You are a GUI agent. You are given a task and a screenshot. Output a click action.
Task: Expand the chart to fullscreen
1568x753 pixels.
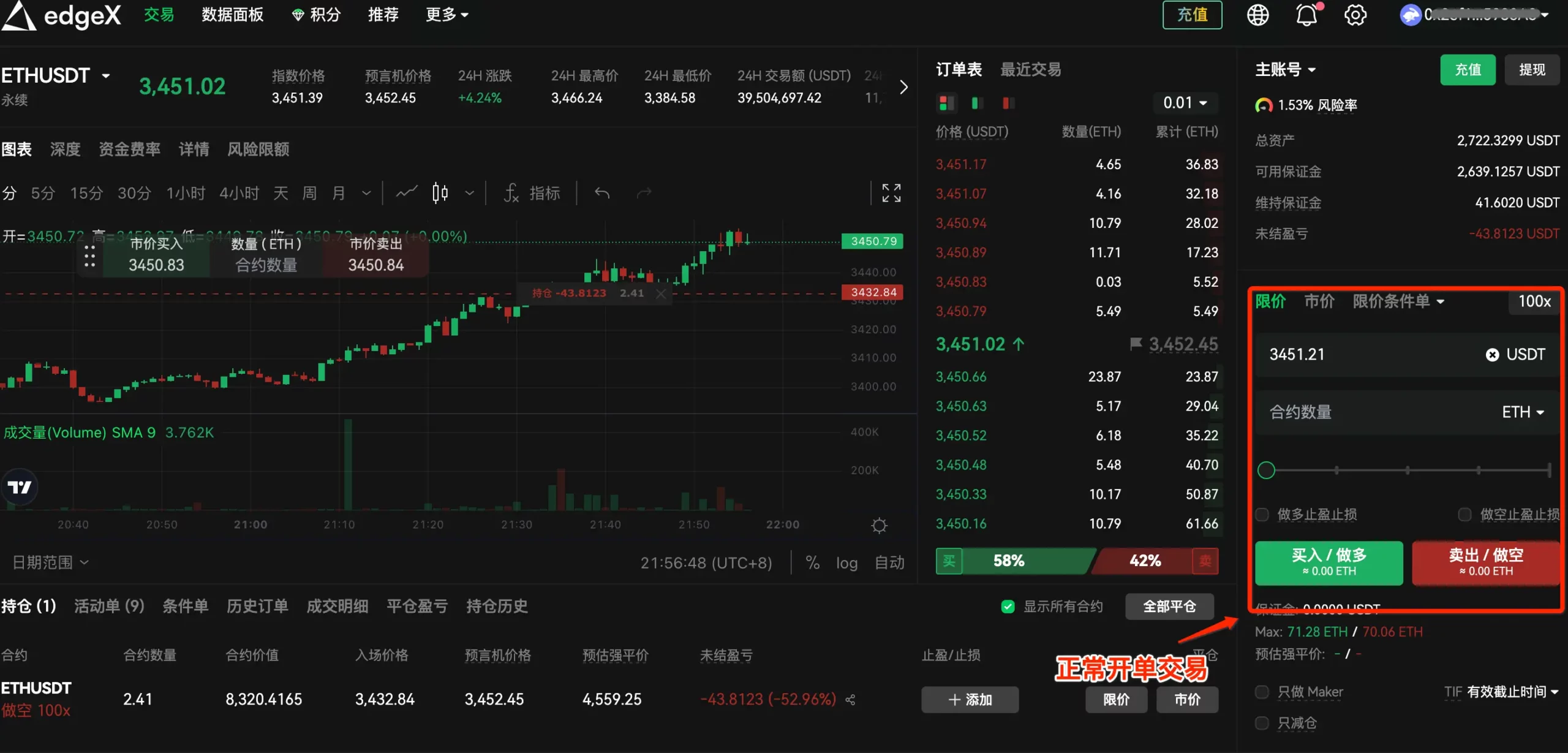click(x=891, y=192)
